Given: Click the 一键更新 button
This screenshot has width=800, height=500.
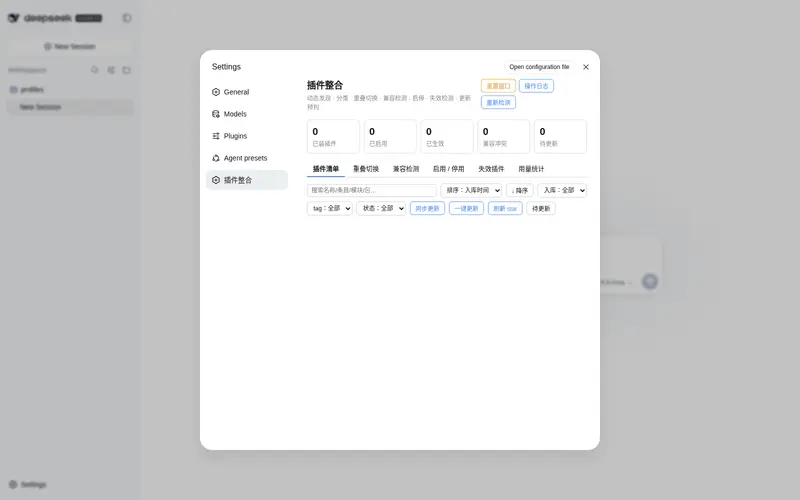Looking at the screenshot, I should tap(466, 208).
